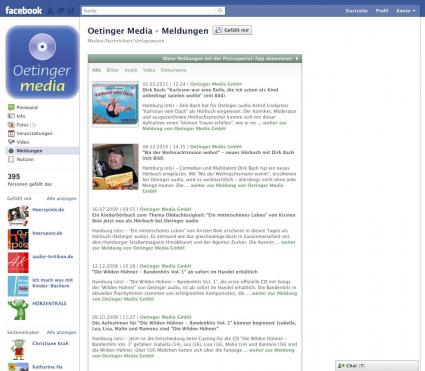Open the Chat bar

377,366
